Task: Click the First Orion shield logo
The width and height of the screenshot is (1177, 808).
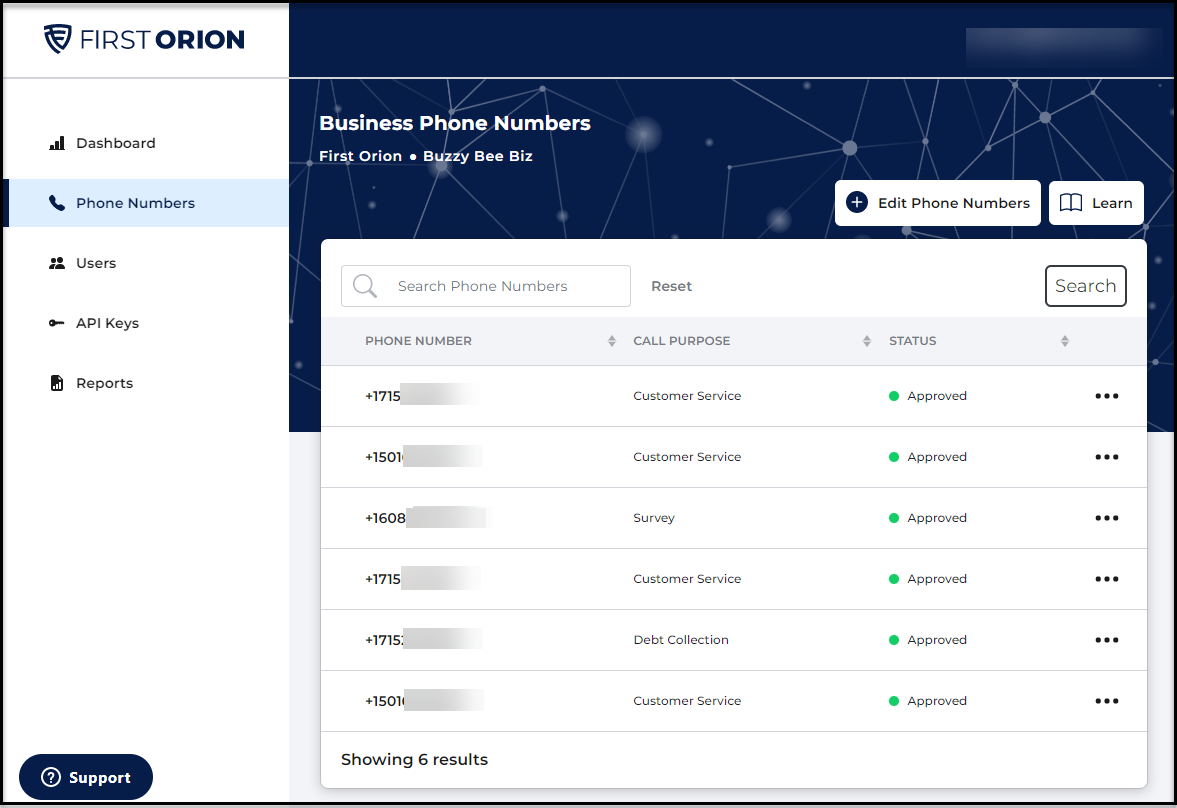Action: [58, 39]
